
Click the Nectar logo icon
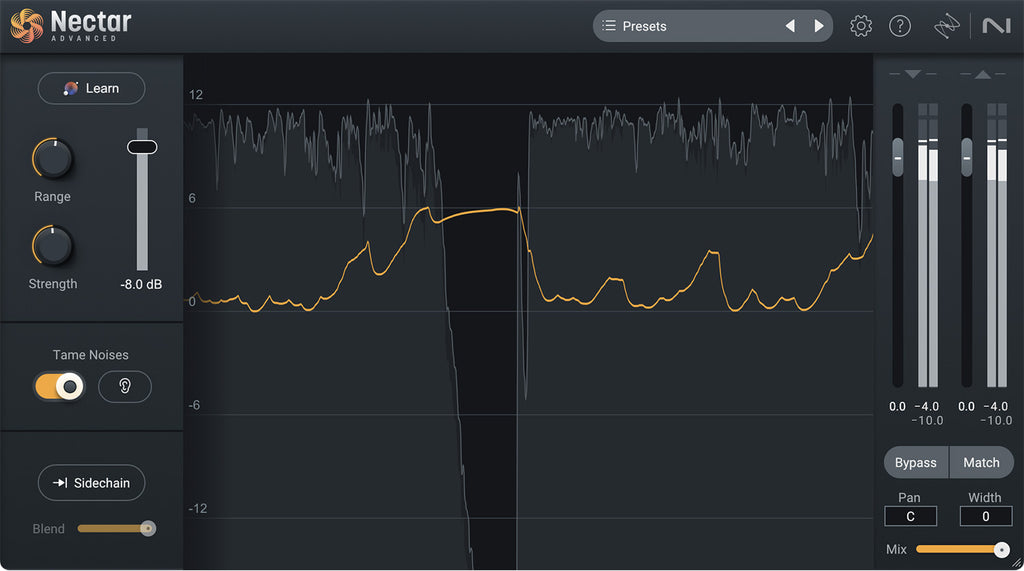[27, 25]
